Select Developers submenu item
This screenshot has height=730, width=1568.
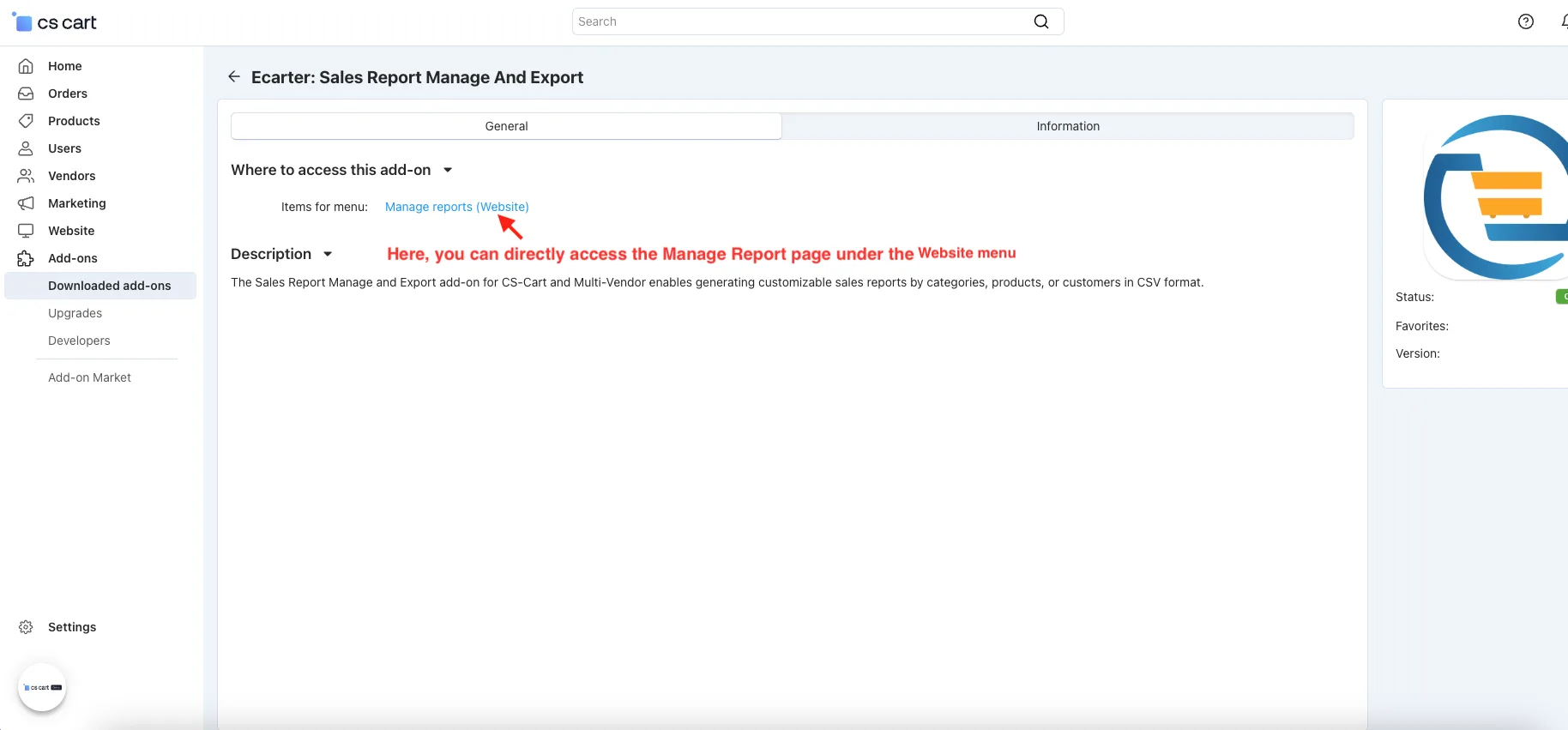pos(79,341)
